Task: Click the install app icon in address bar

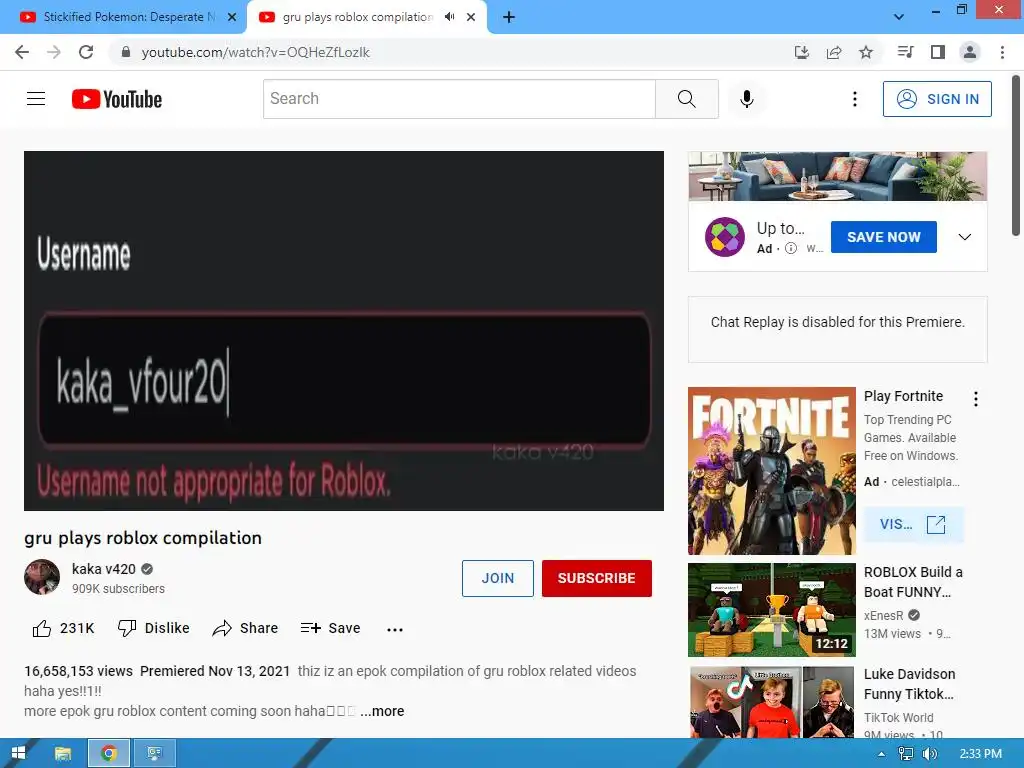Action: pos(801,52)
